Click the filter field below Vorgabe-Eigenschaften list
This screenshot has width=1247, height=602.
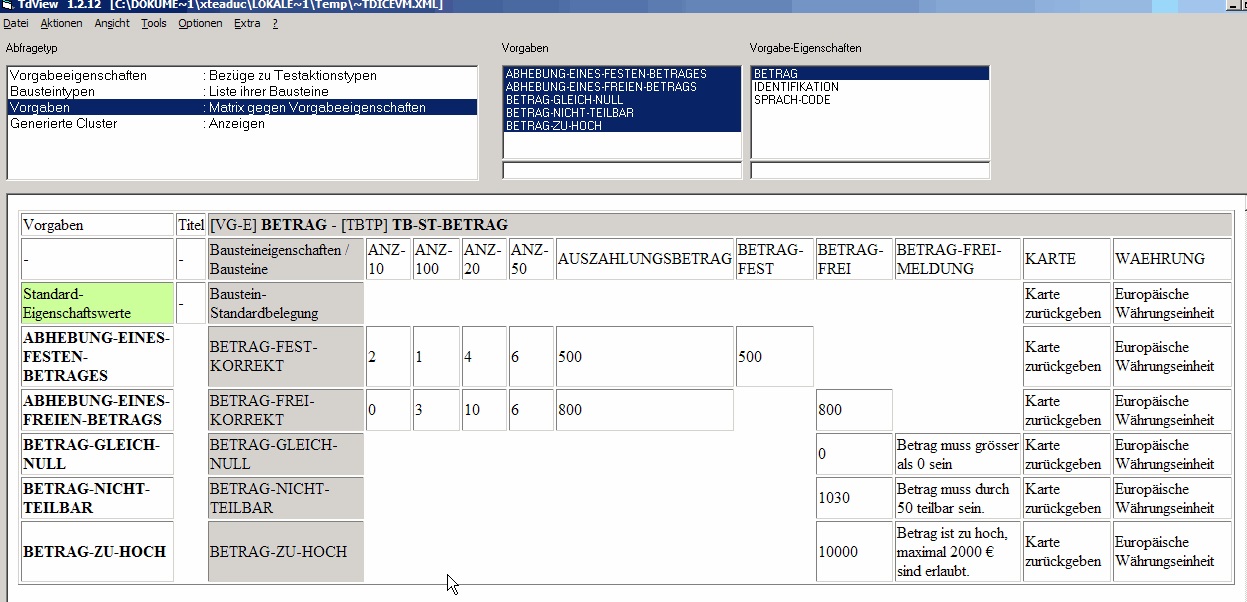(x=869, y=171)
